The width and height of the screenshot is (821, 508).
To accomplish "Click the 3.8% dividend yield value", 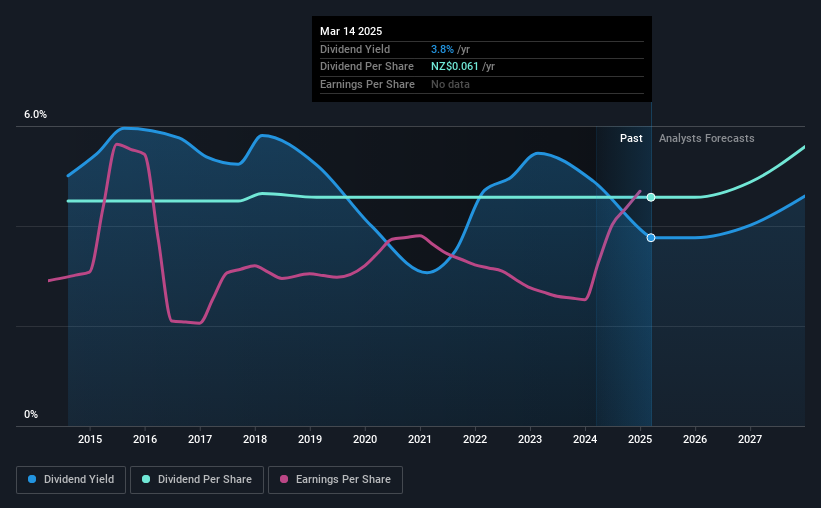I will click(x=442, y=49).
